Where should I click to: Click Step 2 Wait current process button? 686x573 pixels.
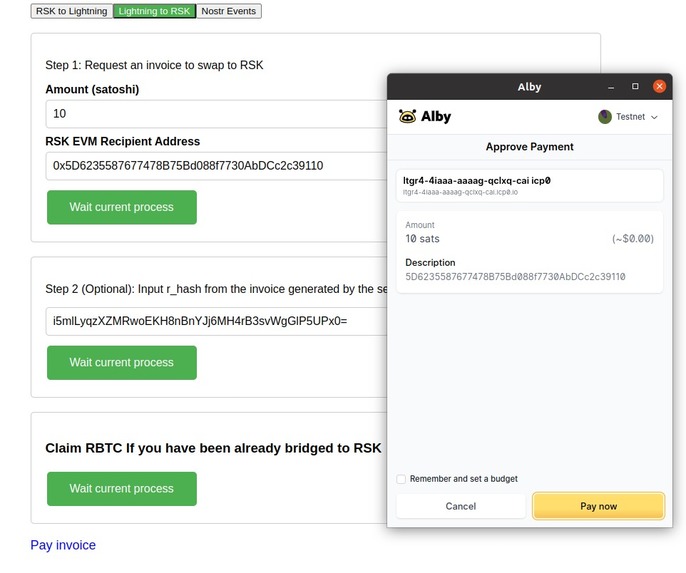121,363
